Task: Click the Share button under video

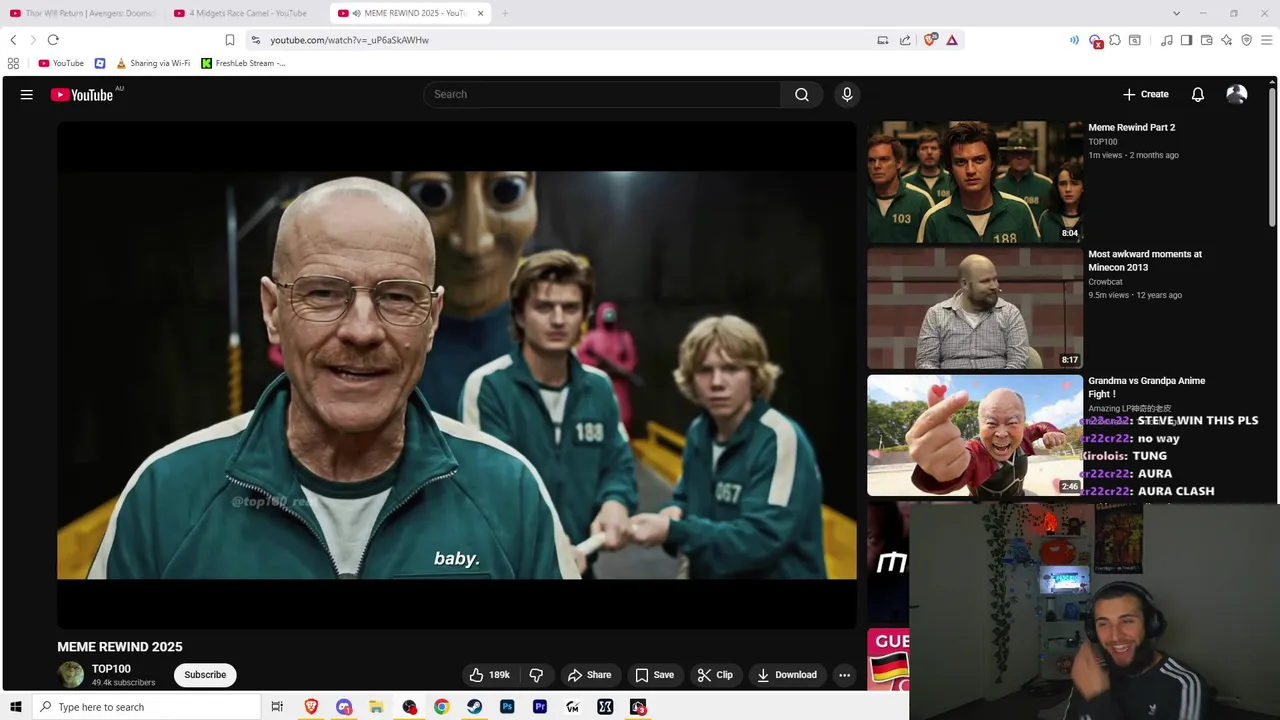Action: coord(590,675)
